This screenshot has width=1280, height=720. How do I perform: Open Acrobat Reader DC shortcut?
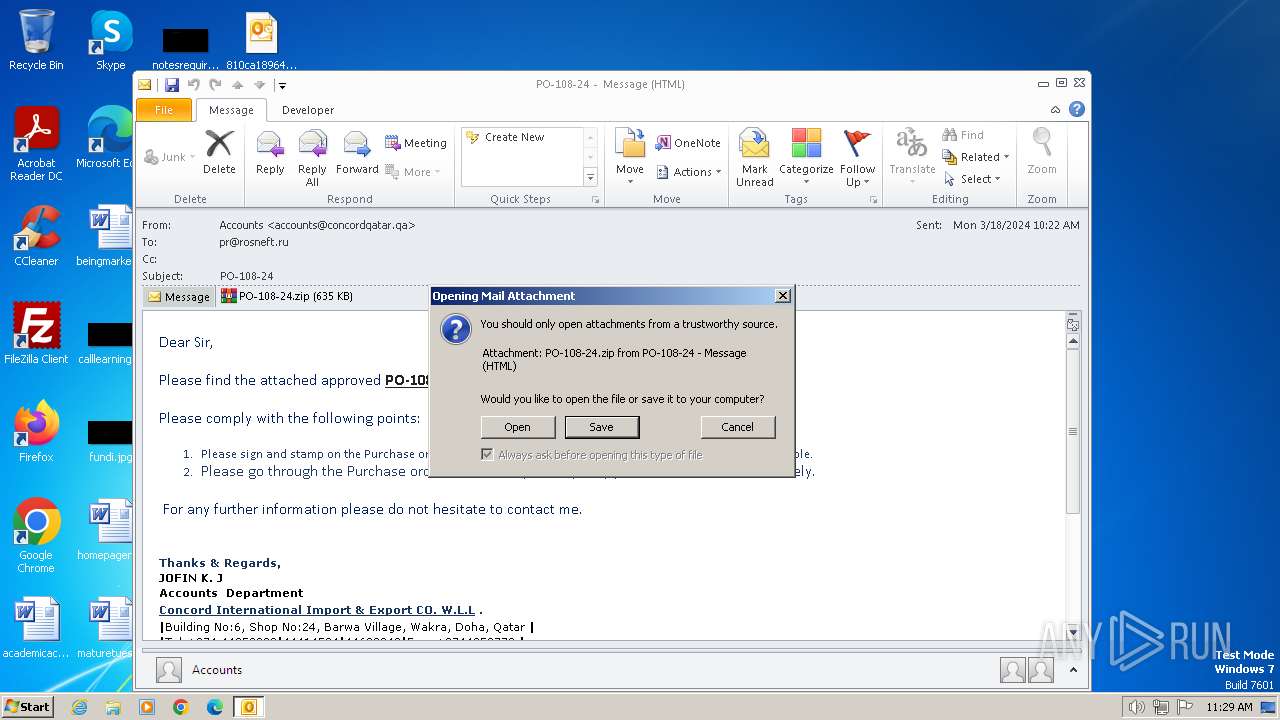tap(36, 144)
